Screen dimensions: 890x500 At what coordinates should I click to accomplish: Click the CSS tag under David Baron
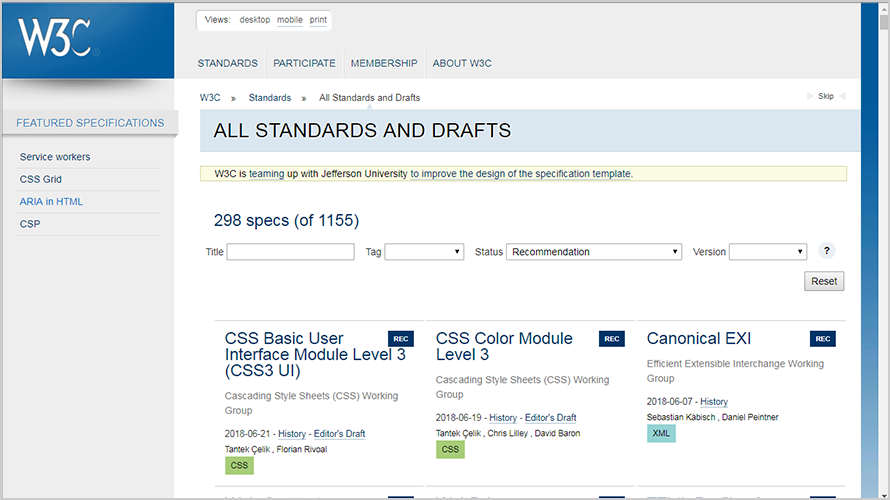[450, 449]
